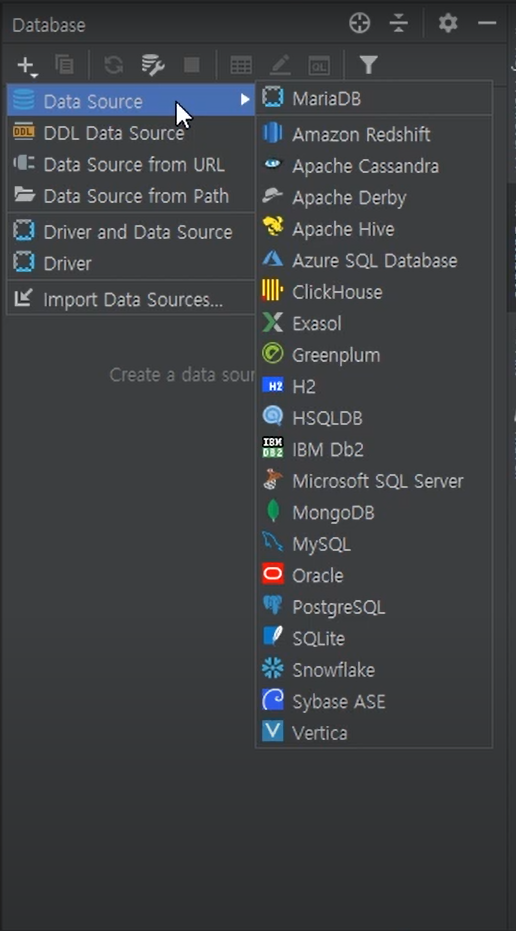
Task: Select HSQLDB data source
Action: point(373,418)
